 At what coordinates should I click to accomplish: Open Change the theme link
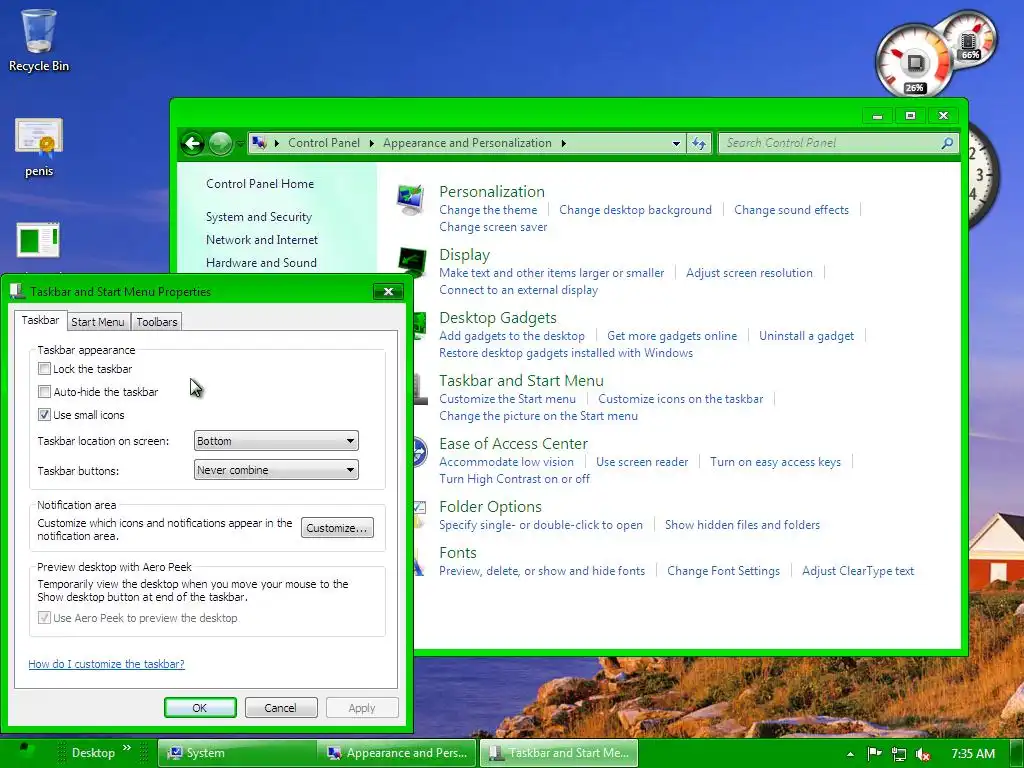click(x=488, y=210)
